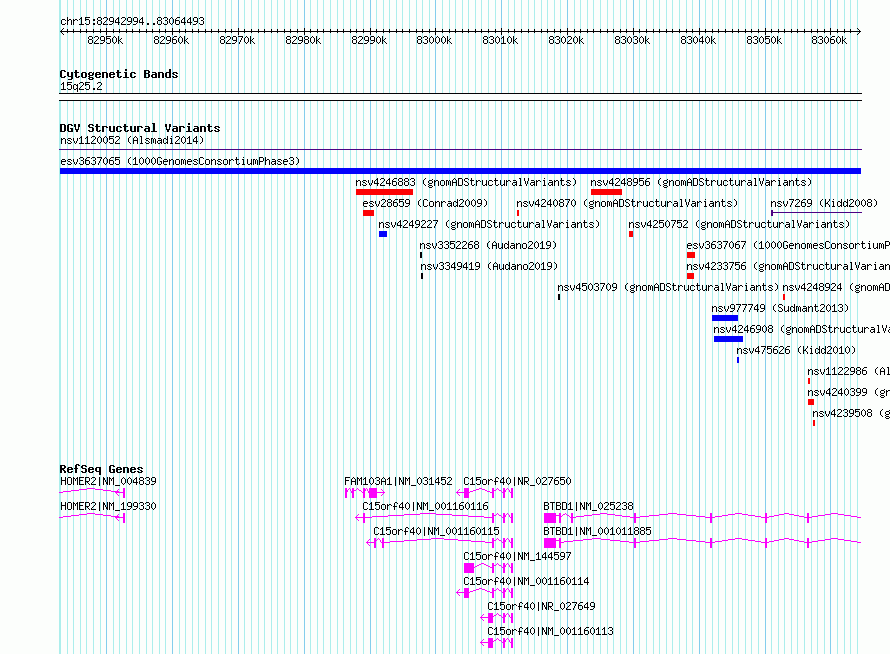Open nsv3352268 (Audano2019) label
This screenshot has height=654, width=890.
click(x=488, y=245)
